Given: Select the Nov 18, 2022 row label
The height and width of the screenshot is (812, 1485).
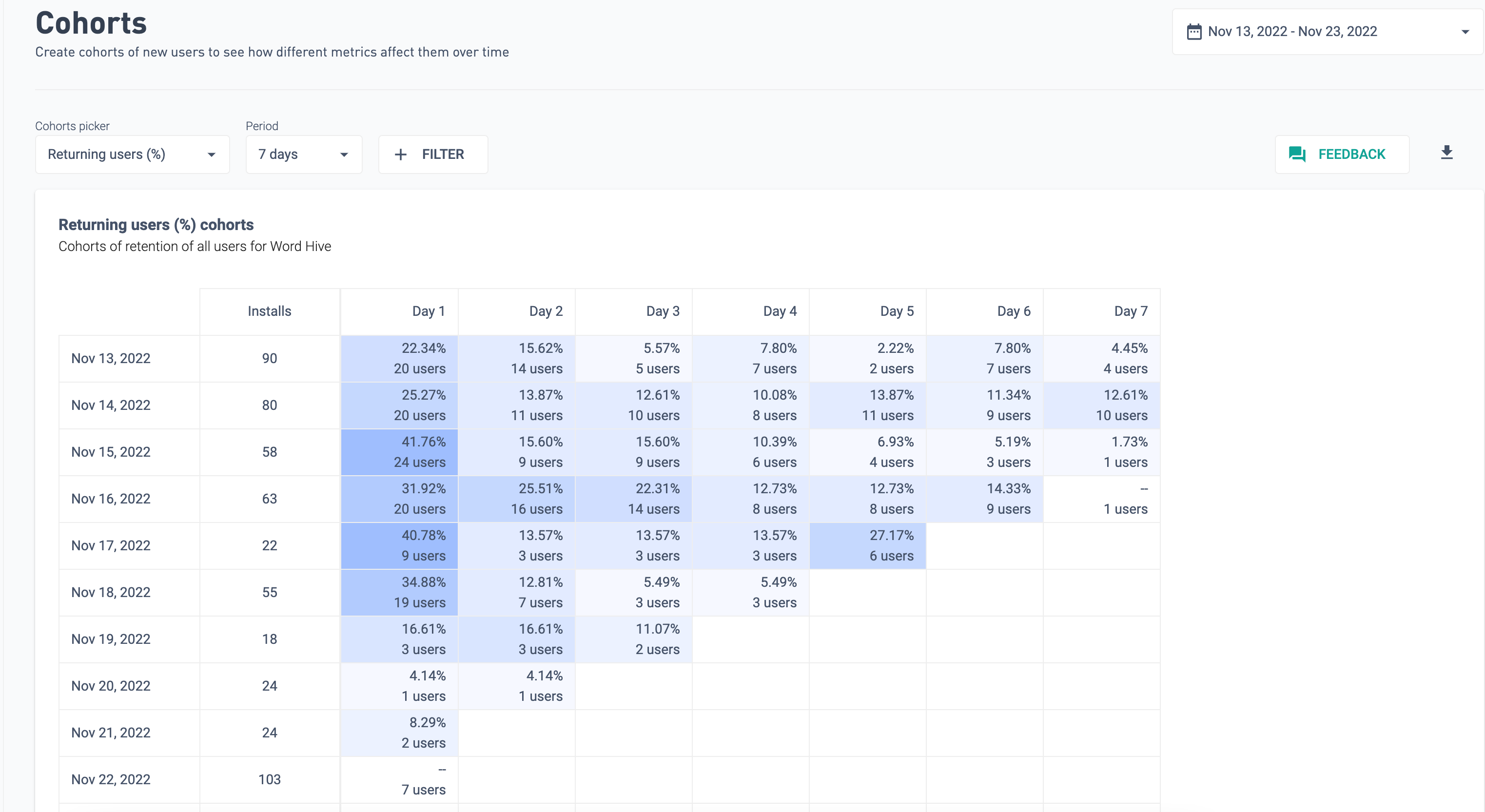Looking at the screenshot, I should [111, 593].
